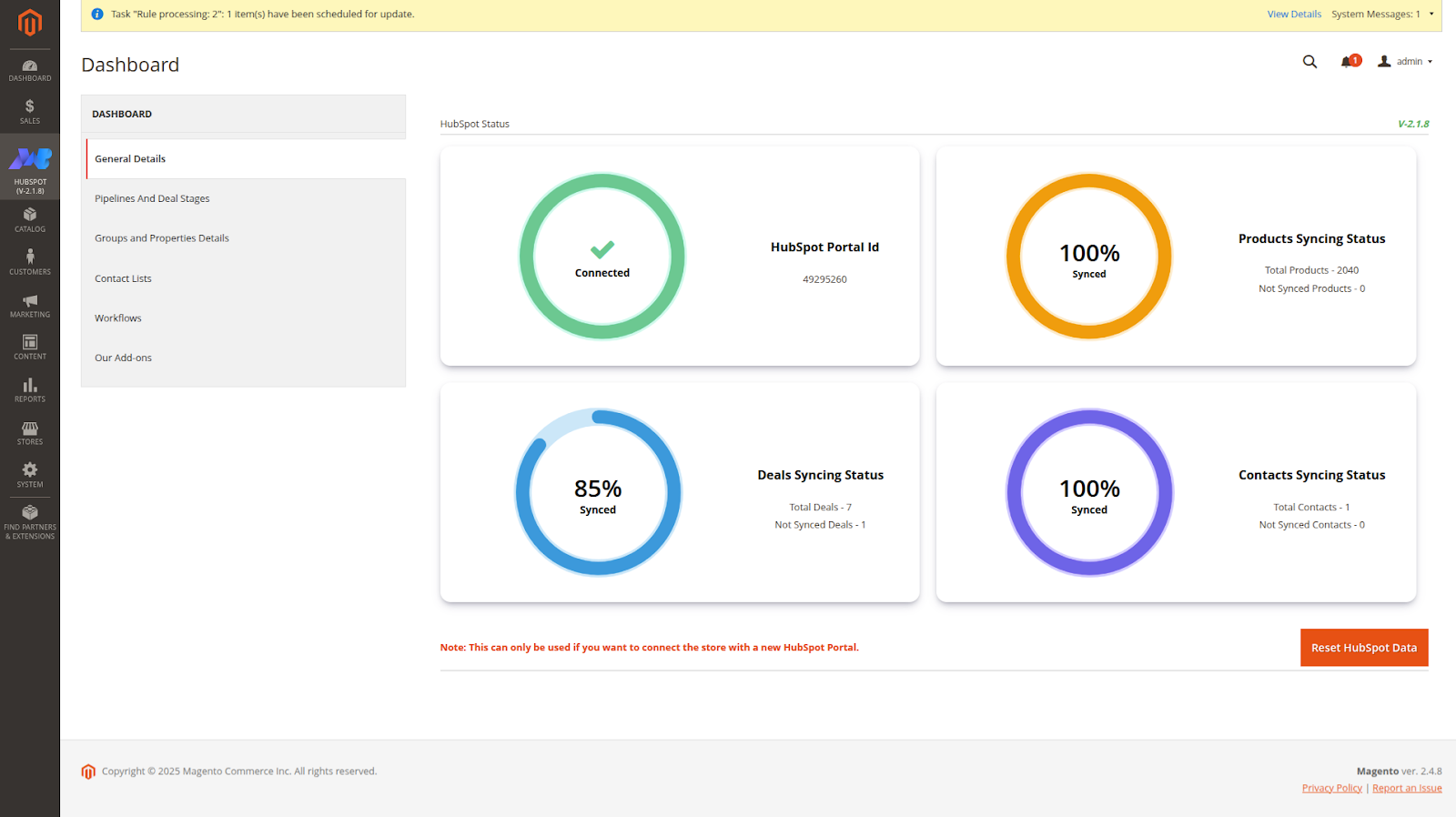This screenshot has height=817, width=1456.
Task: Open the notifications bell
Action: (x=1349, y=62)
